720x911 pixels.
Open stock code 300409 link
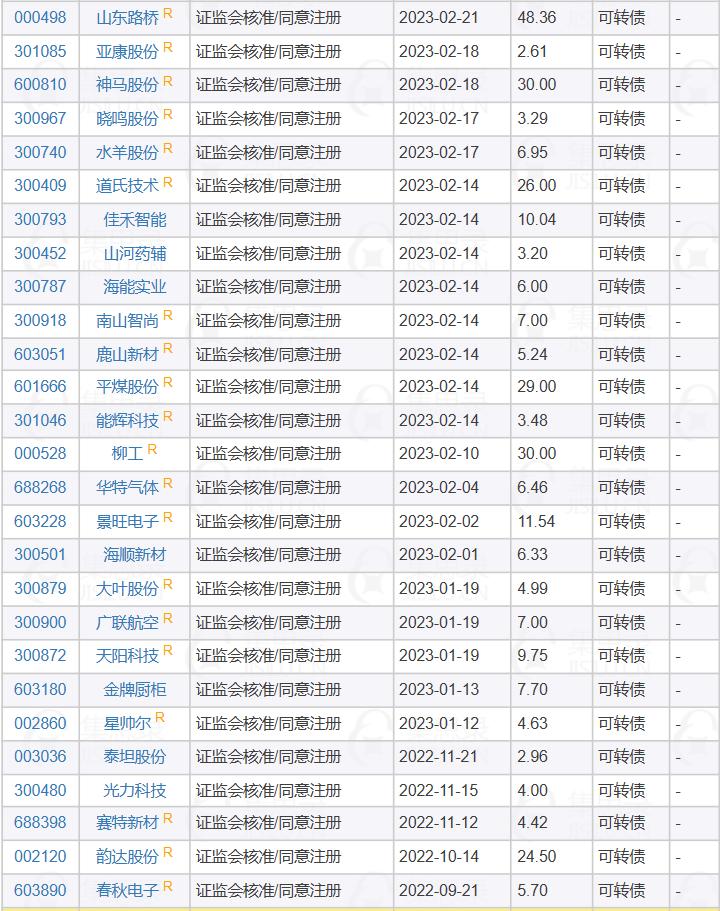point(40,185)
